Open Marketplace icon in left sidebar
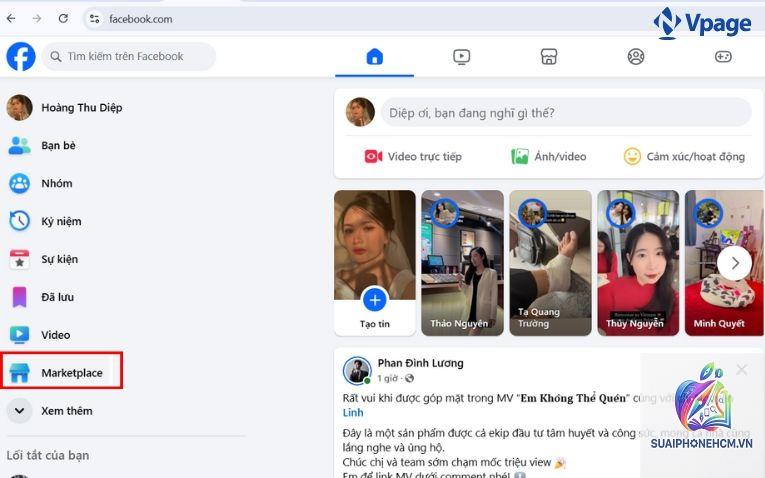 [x=20, y=373]
